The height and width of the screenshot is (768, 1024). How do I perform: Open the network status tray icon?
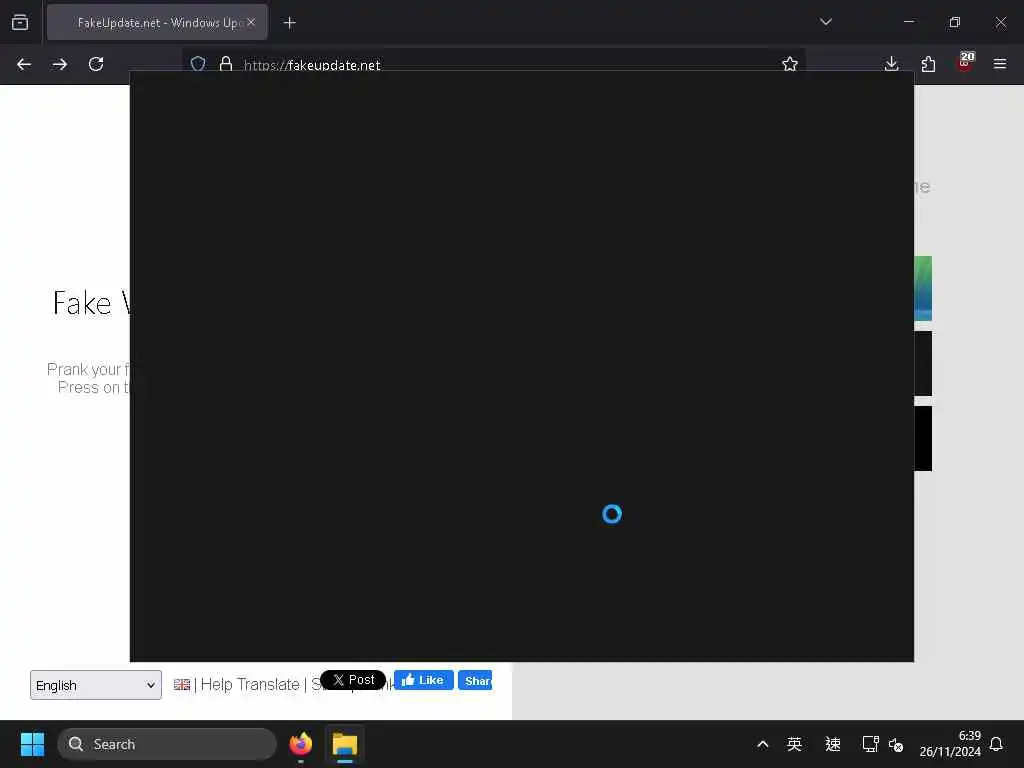[x=871, y=744]
